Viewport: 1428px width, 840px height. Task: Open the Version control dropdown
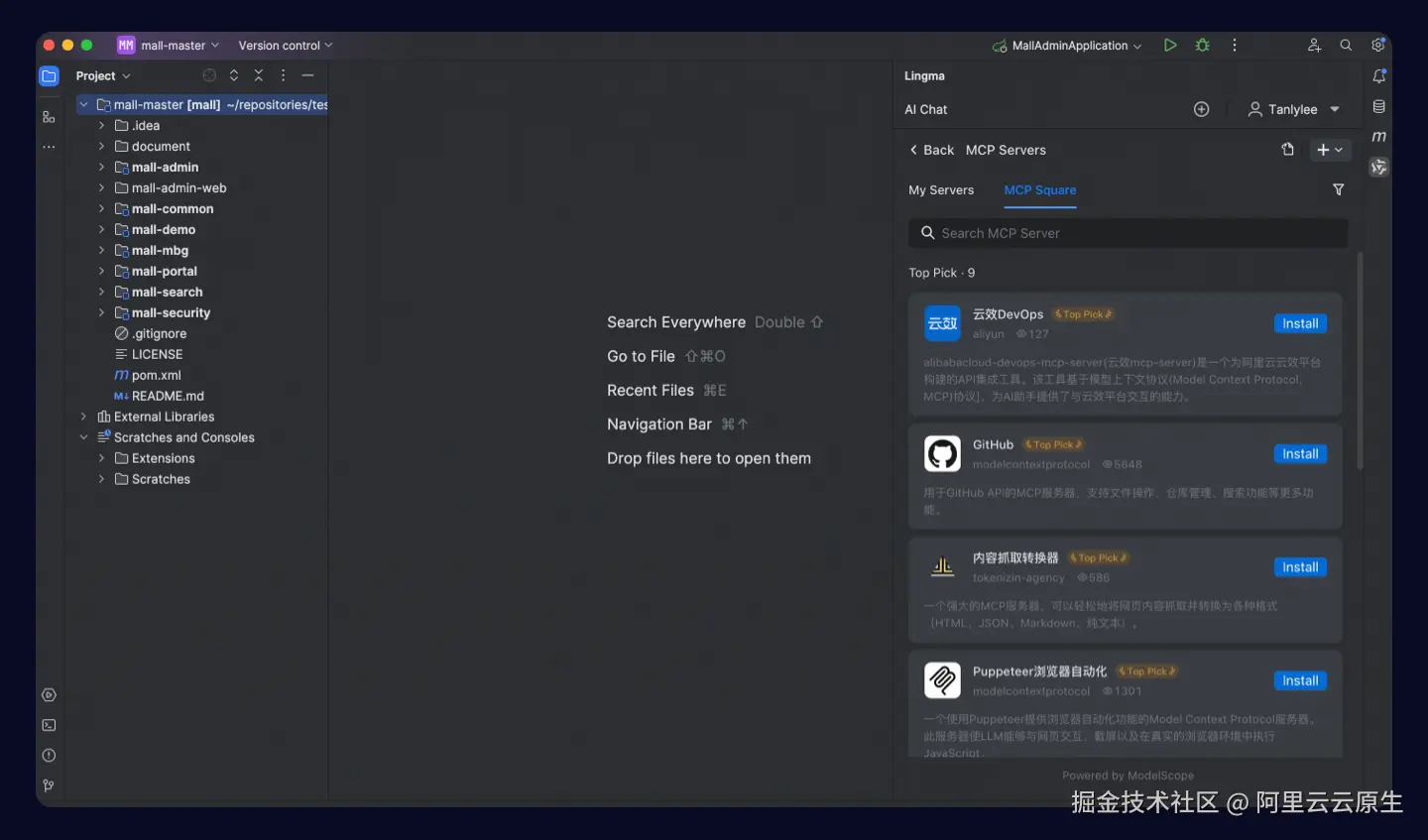[x=286, y=46]
